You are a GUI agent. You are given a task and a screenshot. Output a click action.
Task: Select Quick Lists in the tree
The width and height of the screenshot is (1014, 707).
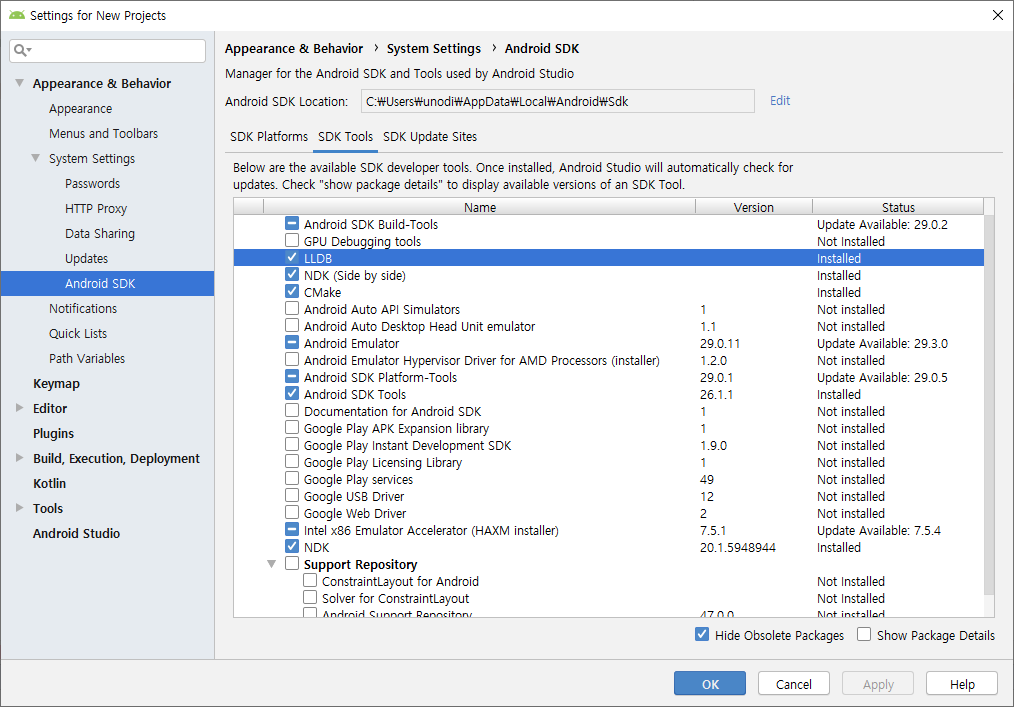click(x=78, y=334)
